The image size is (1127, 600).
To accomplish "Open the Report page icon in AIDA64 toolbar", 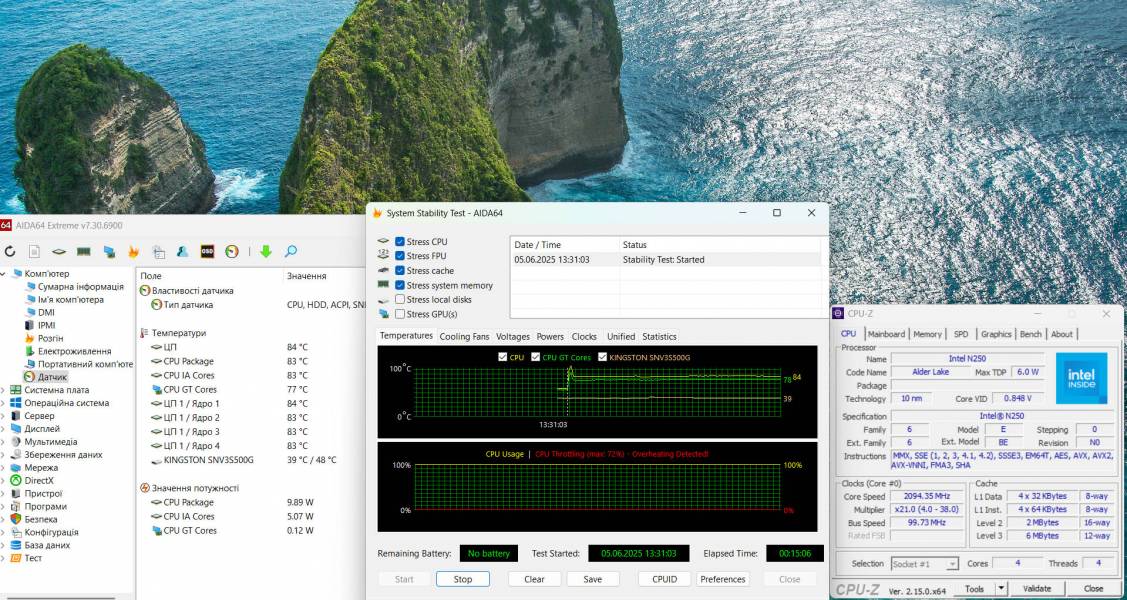I will pos(34,251).
